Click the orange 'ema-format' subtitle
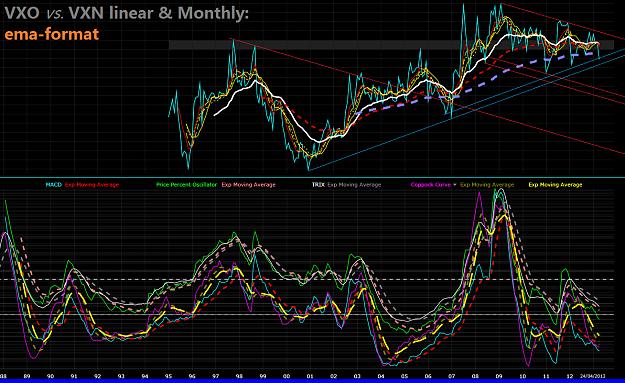This screenshot has height=383, width=625. point(51,34)
